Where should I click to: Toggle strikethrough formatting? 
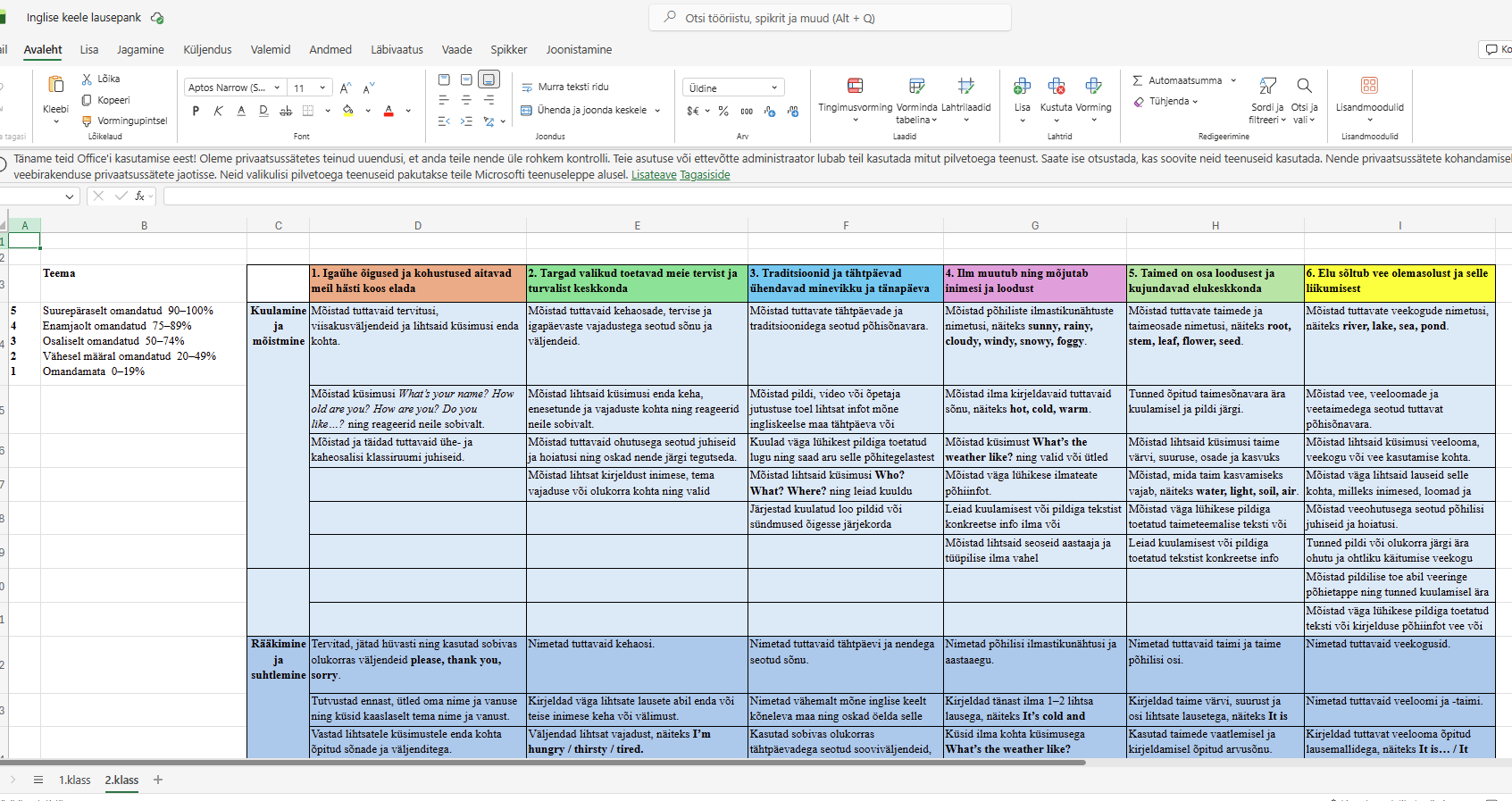[286, 111]
